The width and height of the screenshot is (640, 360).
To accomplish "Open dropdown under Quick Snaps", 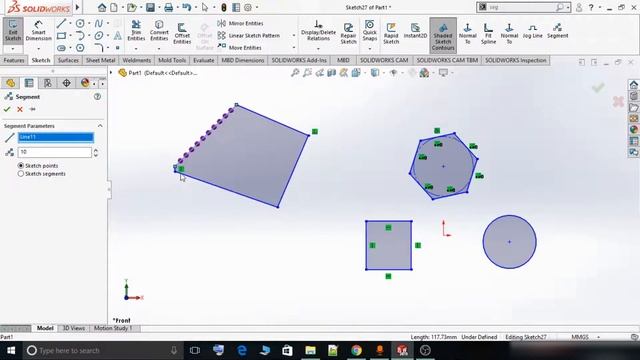I will pyautogui.click(x=369, y=49).
